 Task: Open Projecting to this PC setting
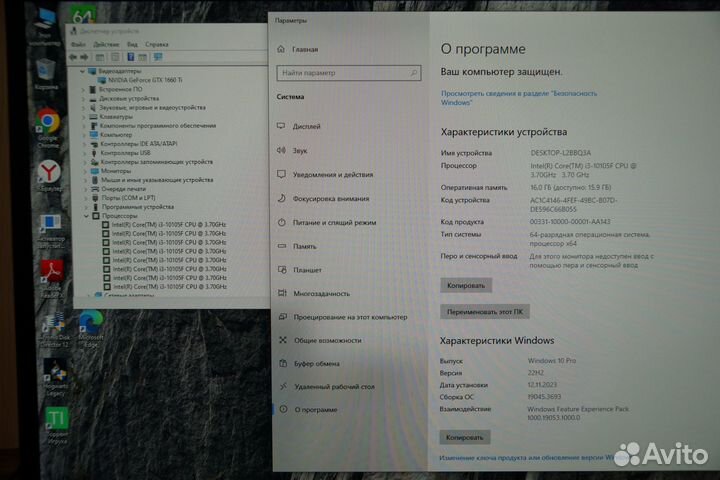pos(350,317)
